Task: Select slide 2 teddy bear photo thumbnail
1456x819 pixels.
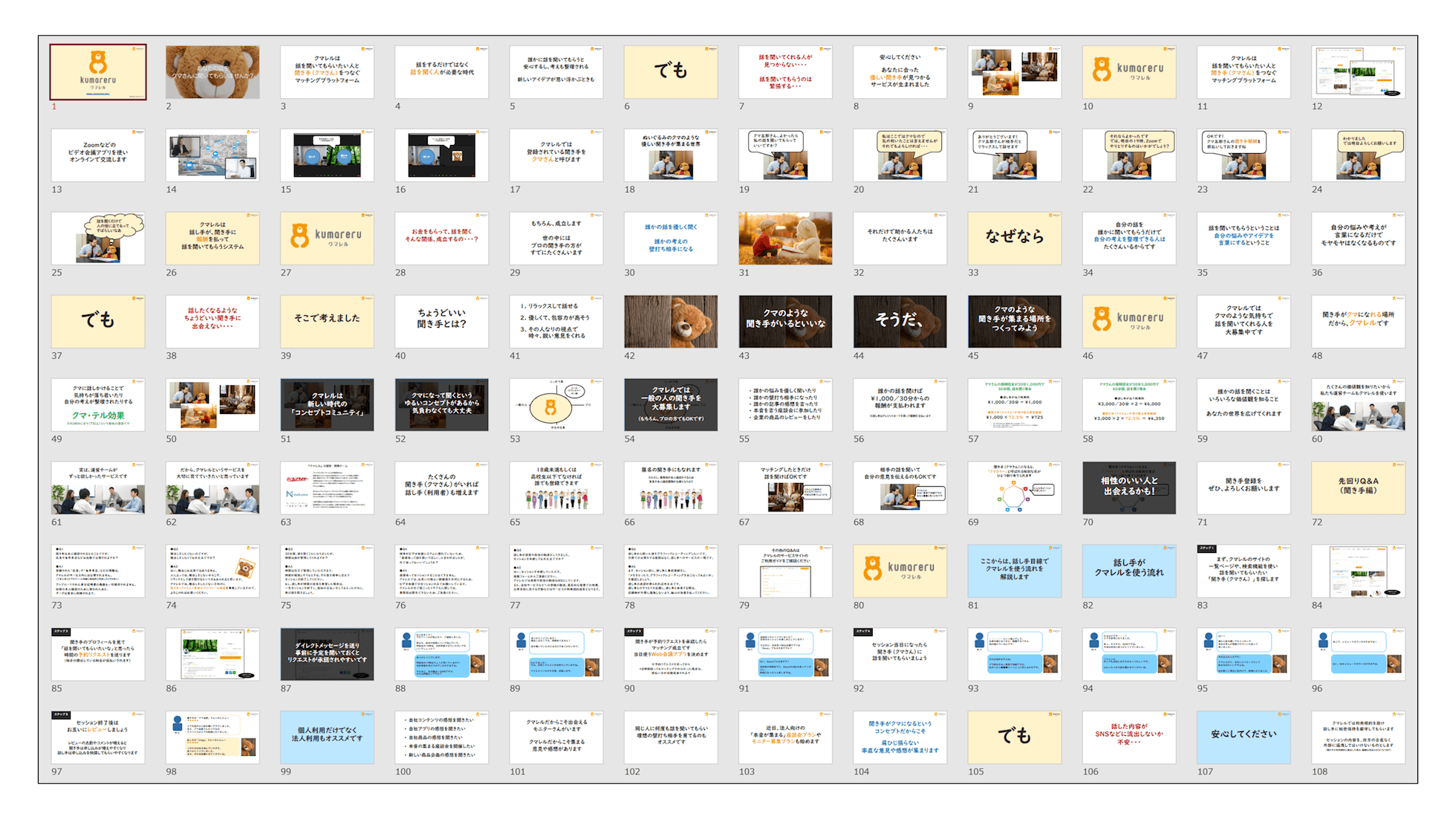Action: (x=212, y=72)
